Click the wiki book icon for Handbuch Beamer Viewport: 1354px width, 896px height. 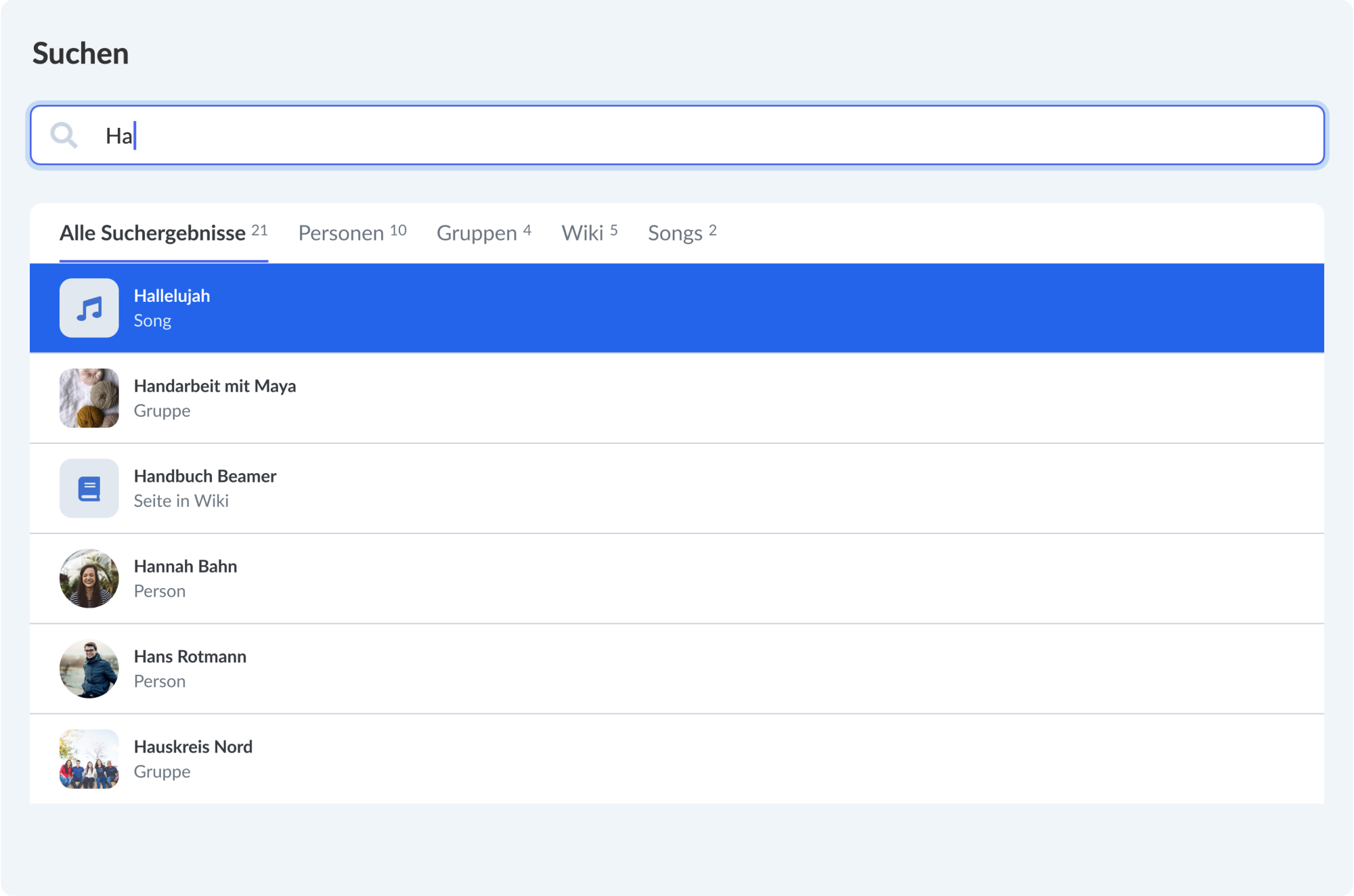click(89, 489)
